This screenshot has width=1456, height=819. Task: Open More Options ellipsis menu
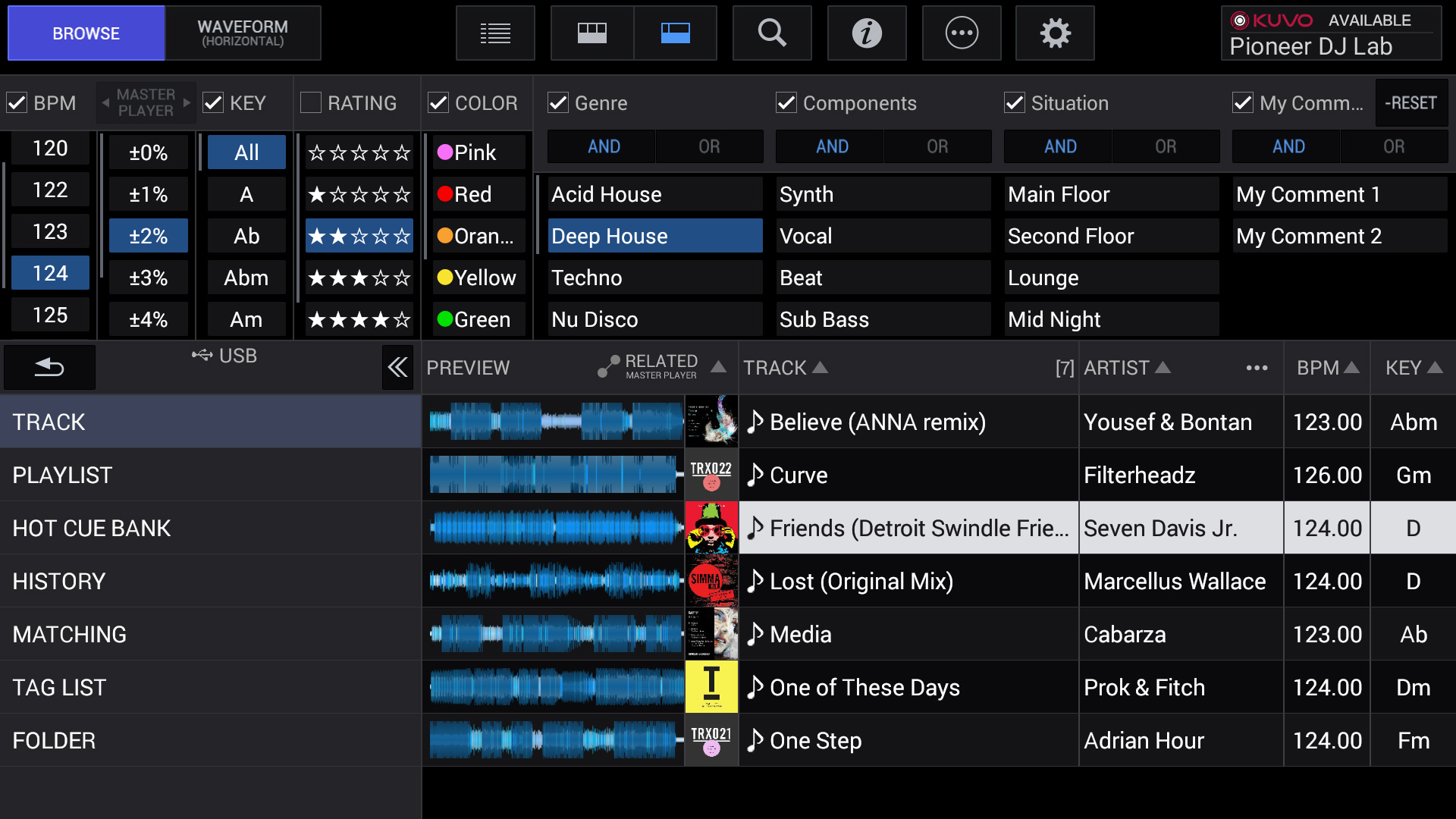click(x=1256, y=368)
